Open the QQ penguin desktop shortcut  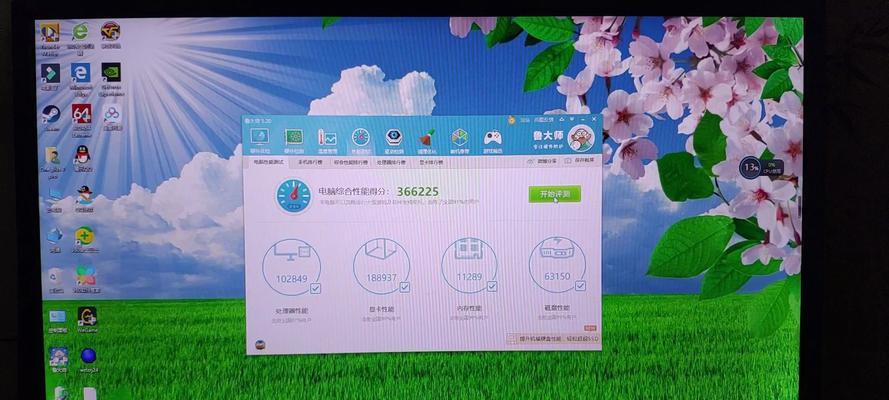(x=82, y=157)
